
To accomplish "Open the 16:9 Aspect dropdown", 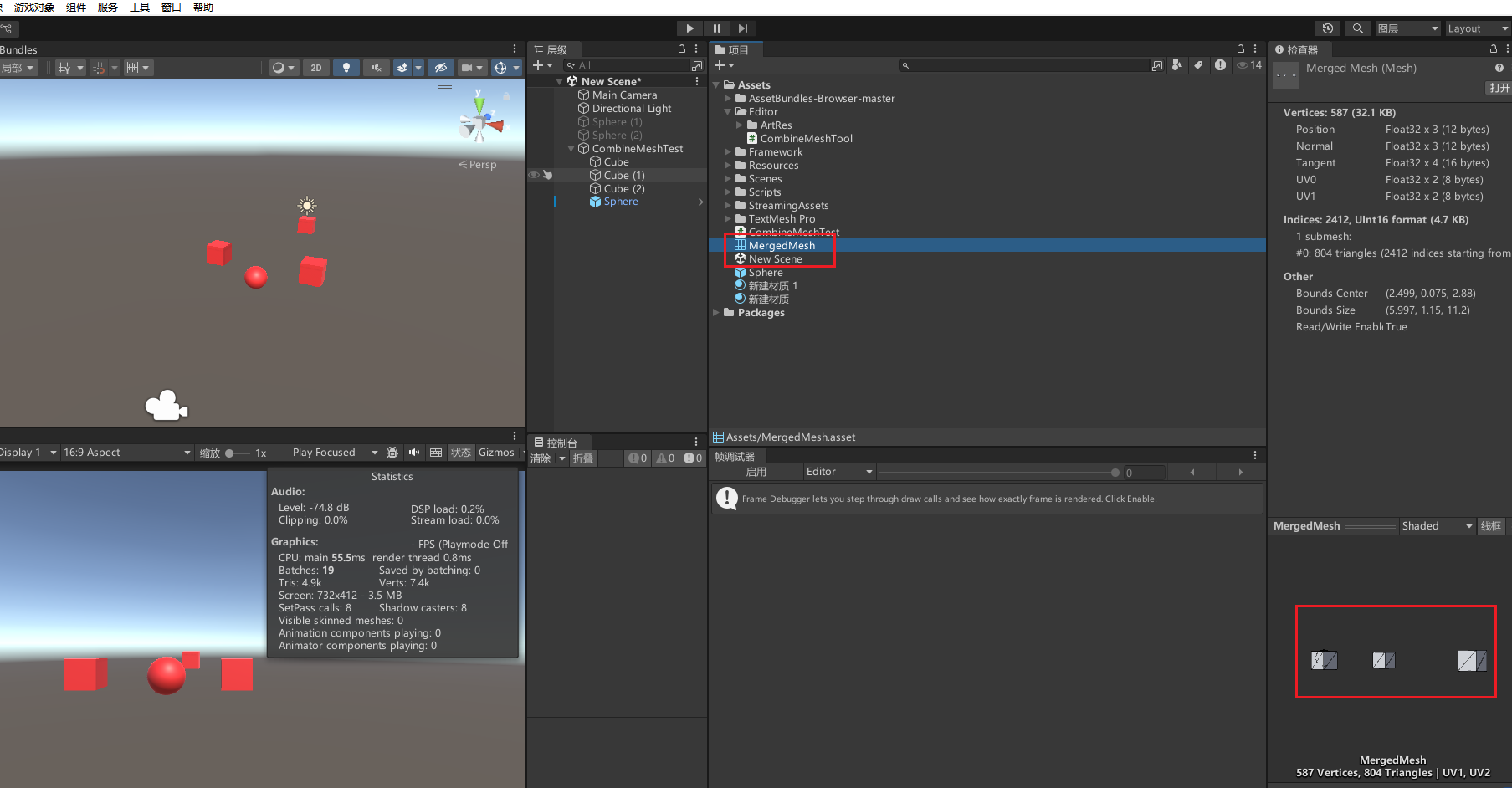I will 126,453.
